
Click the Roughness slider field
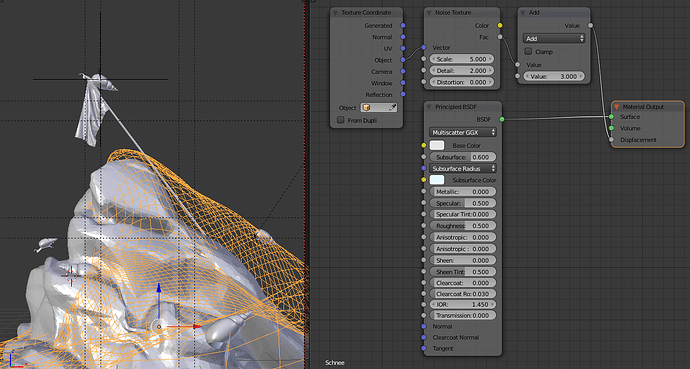point(462,226)
